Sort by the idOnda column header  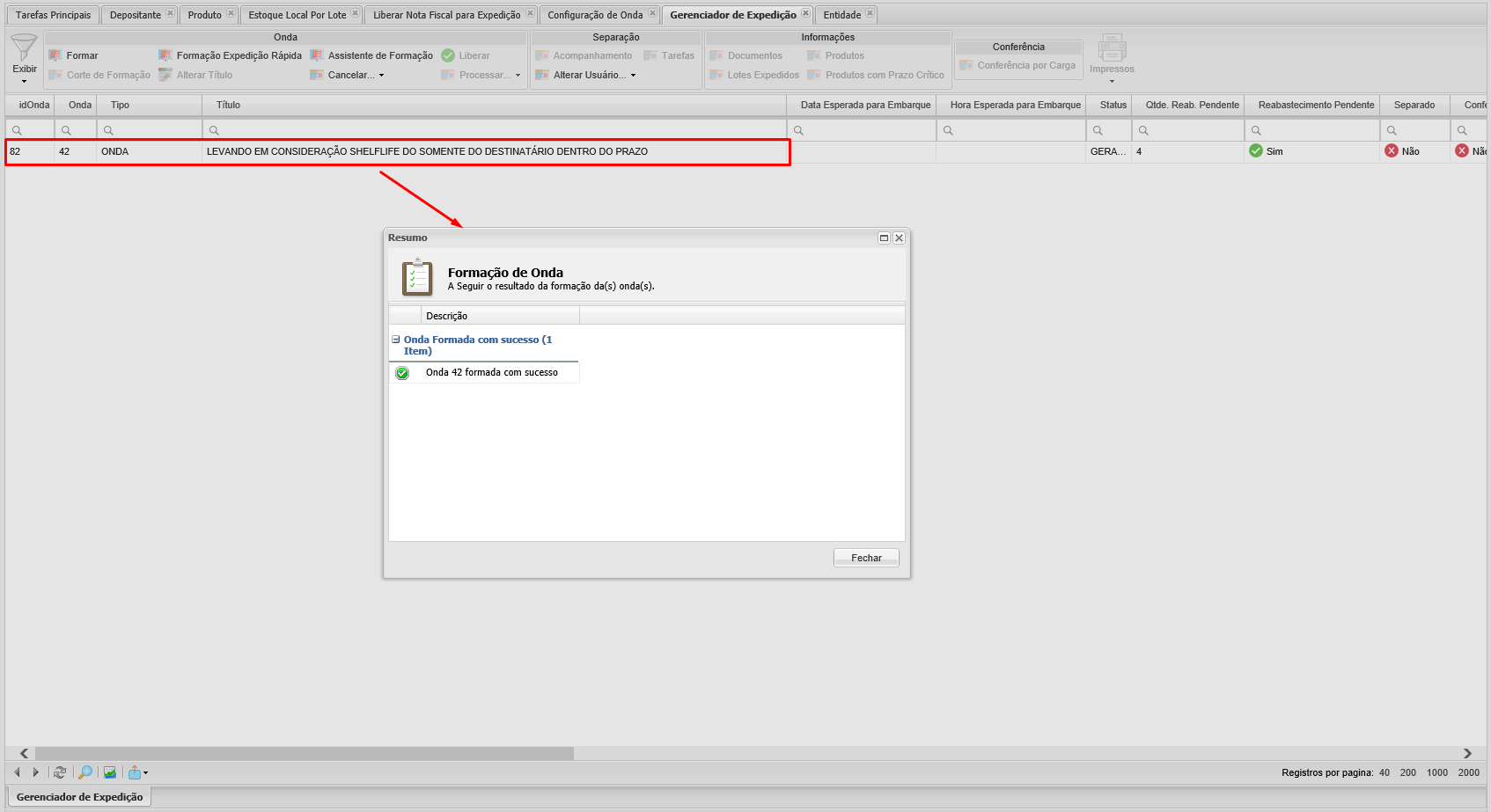pos(30,105)
